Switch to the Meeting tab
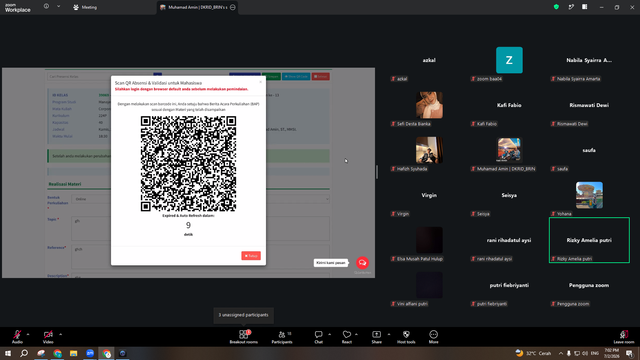The height and width of the screenshot is (360, 640). tap(85, 7)
